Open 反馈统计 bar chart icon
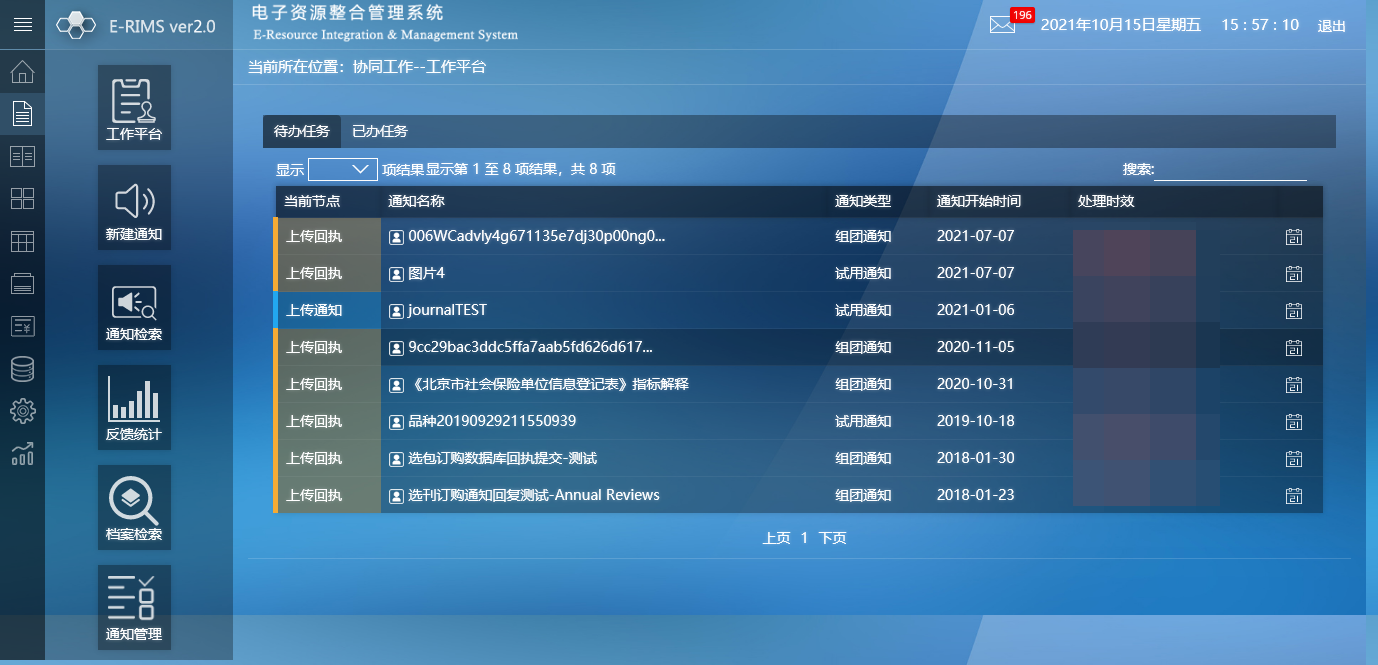Image resolution: width=1378 pixels, height=665 pixels. pos(134,408)
